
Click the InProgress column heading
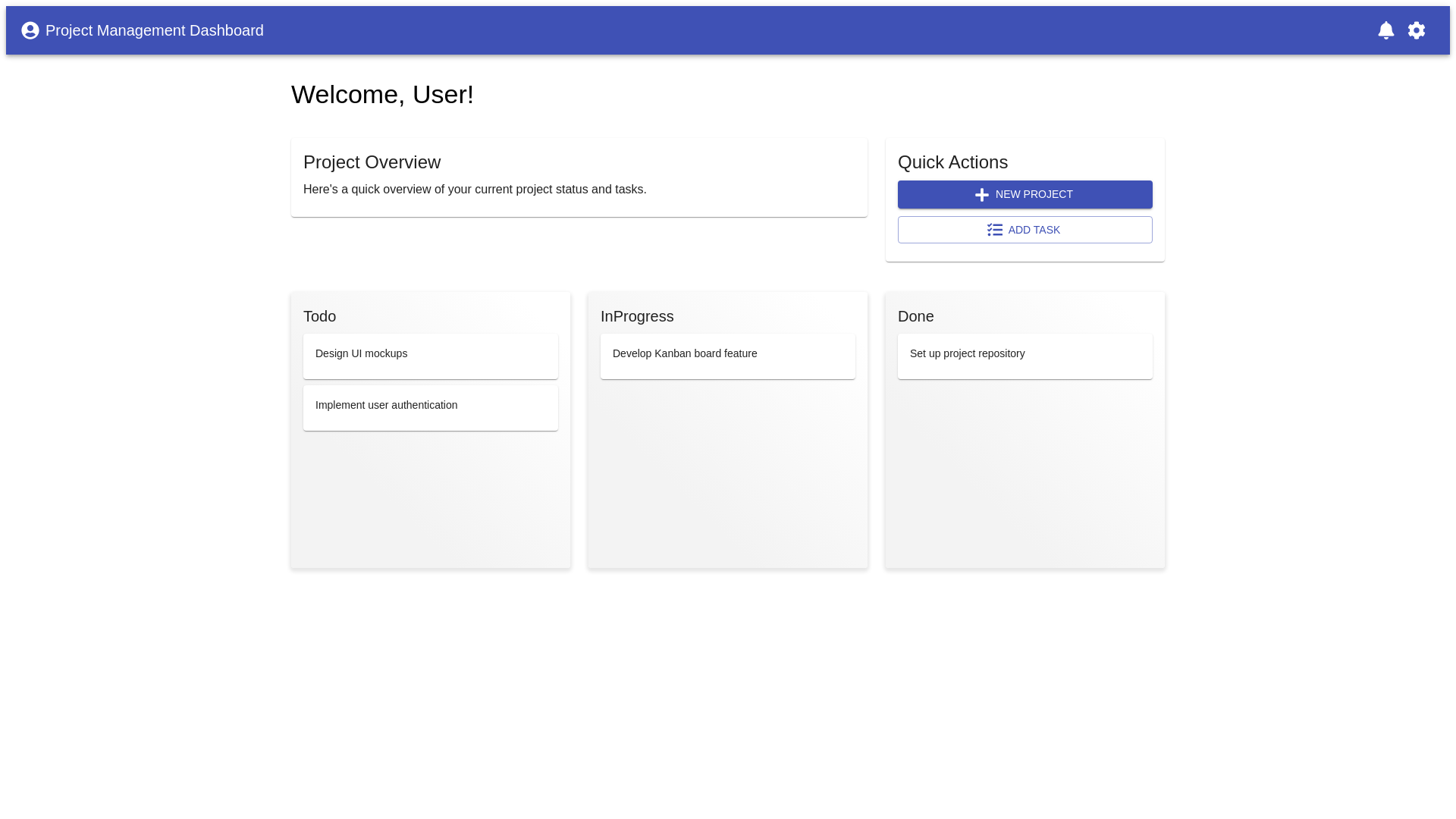point(636,316)
